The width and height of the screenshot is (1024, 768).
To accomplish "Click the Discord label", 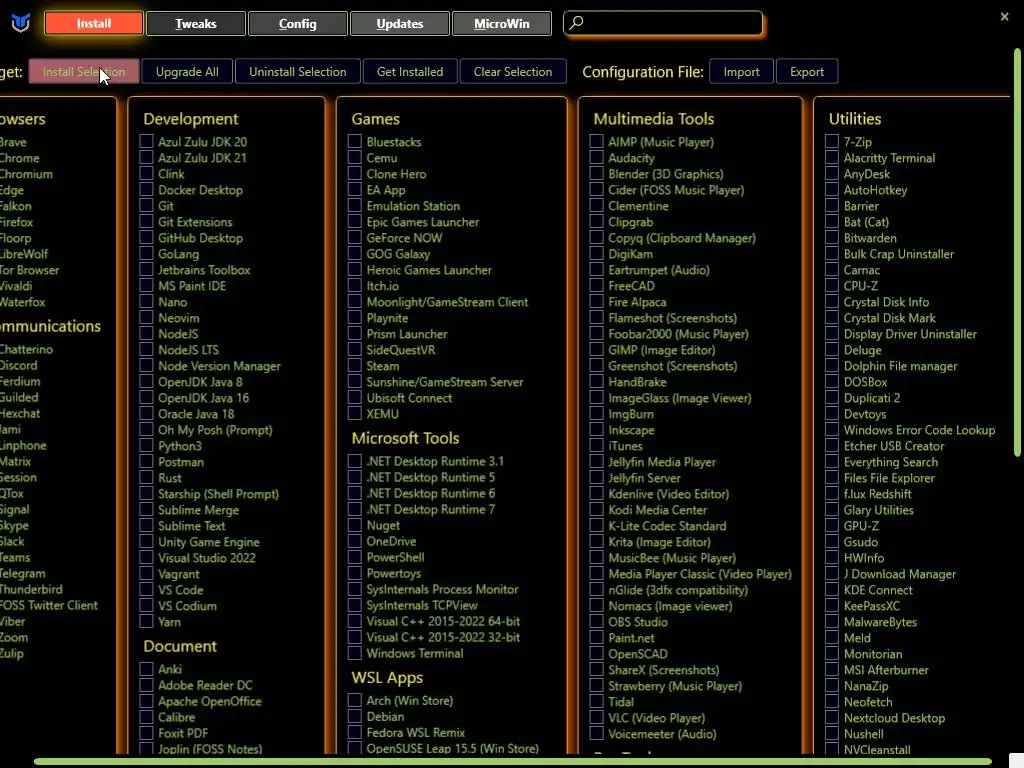I will coord(18,366).
